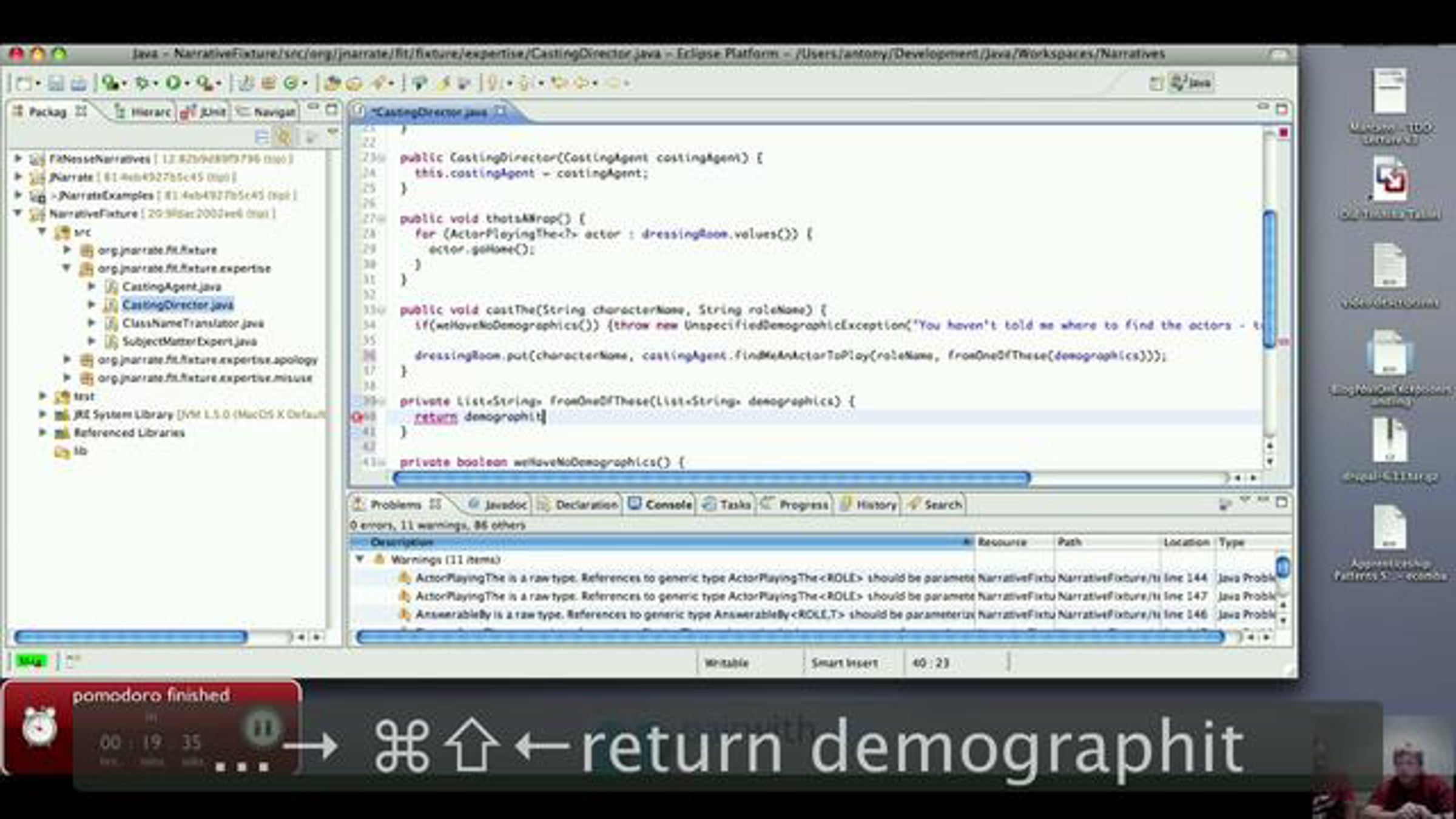
Task: Collapse the Warnings (11 items) group
Action: (x=360, y=559)
